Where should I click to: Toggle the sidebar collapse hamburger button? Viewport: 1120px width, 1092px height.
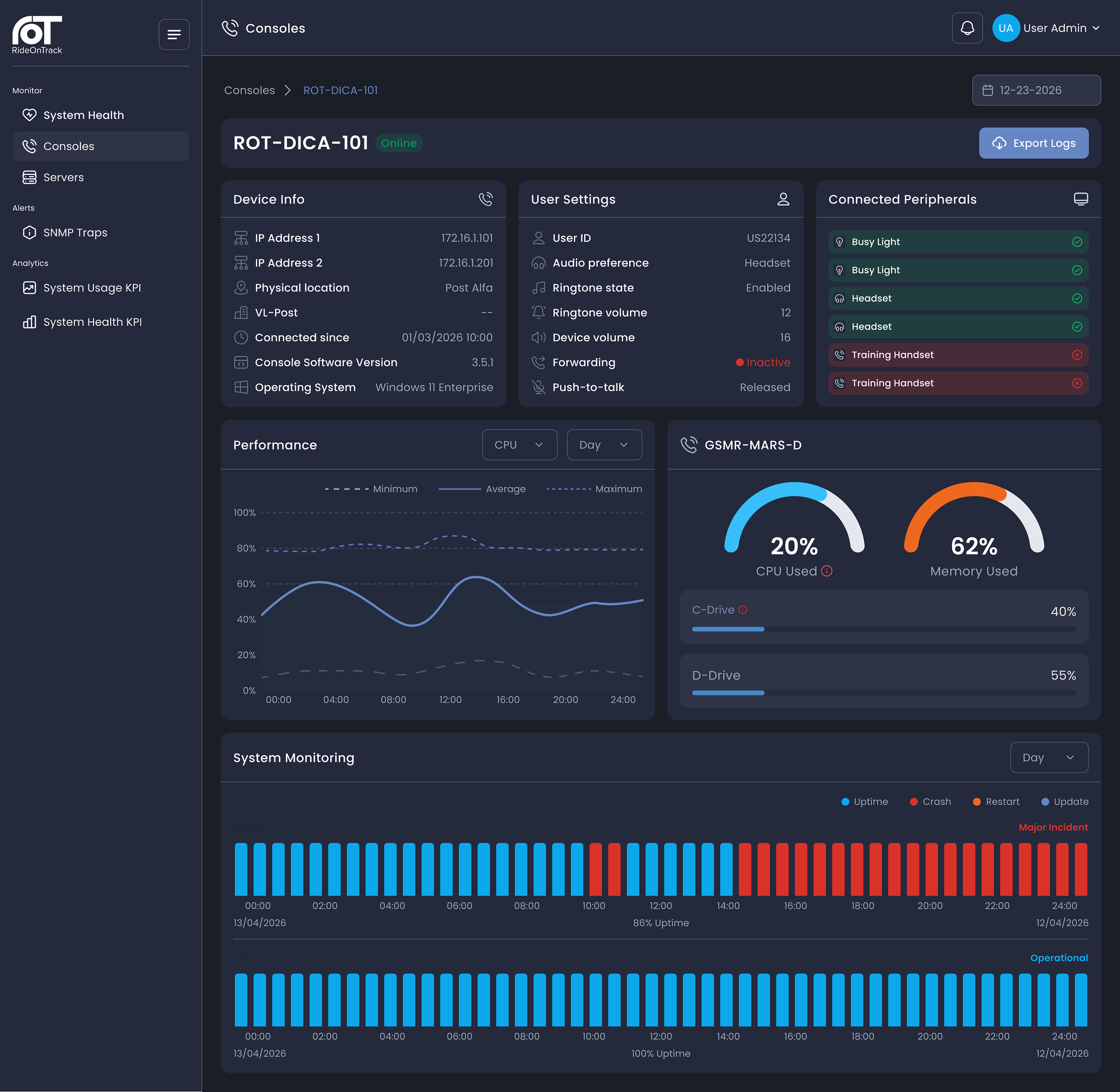tap(174, 35)
